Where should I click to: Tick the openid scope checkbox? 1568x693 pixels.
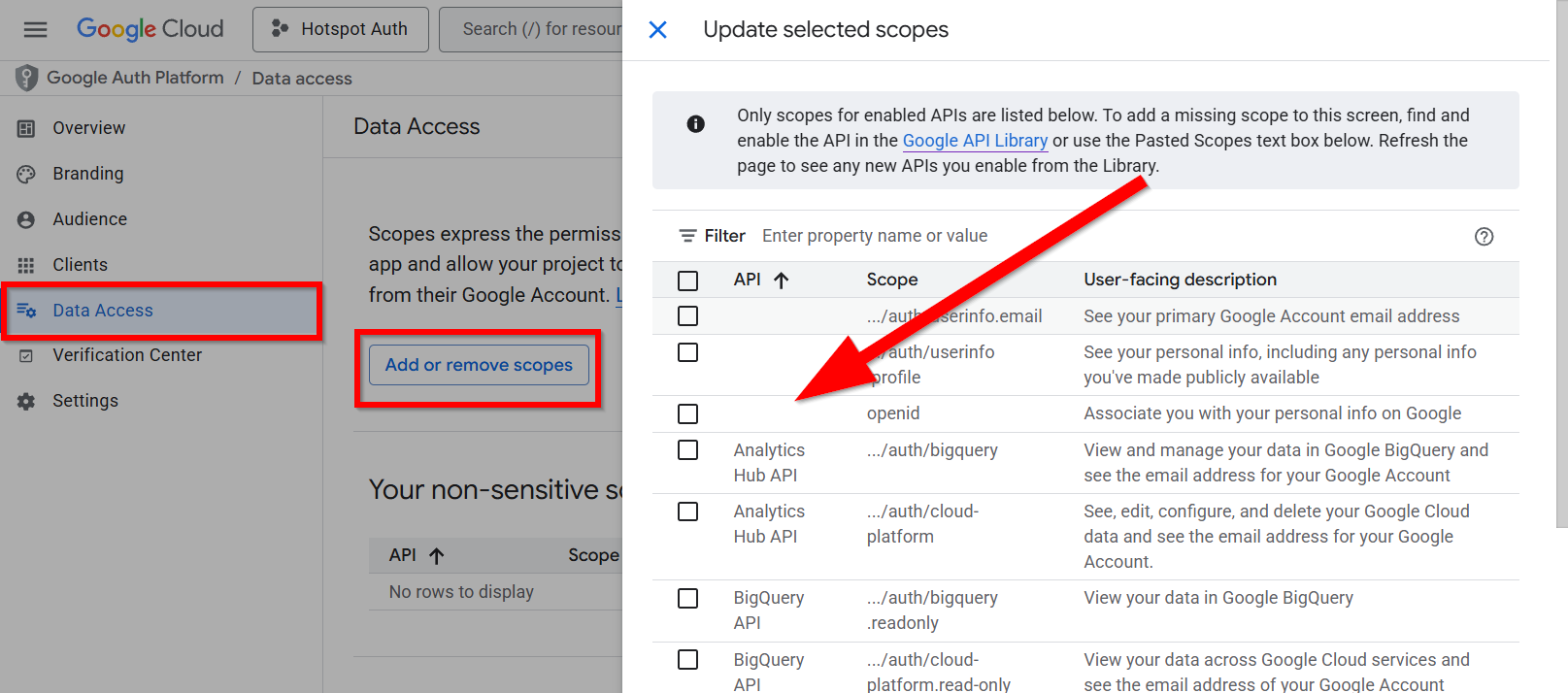click(687, 414)
